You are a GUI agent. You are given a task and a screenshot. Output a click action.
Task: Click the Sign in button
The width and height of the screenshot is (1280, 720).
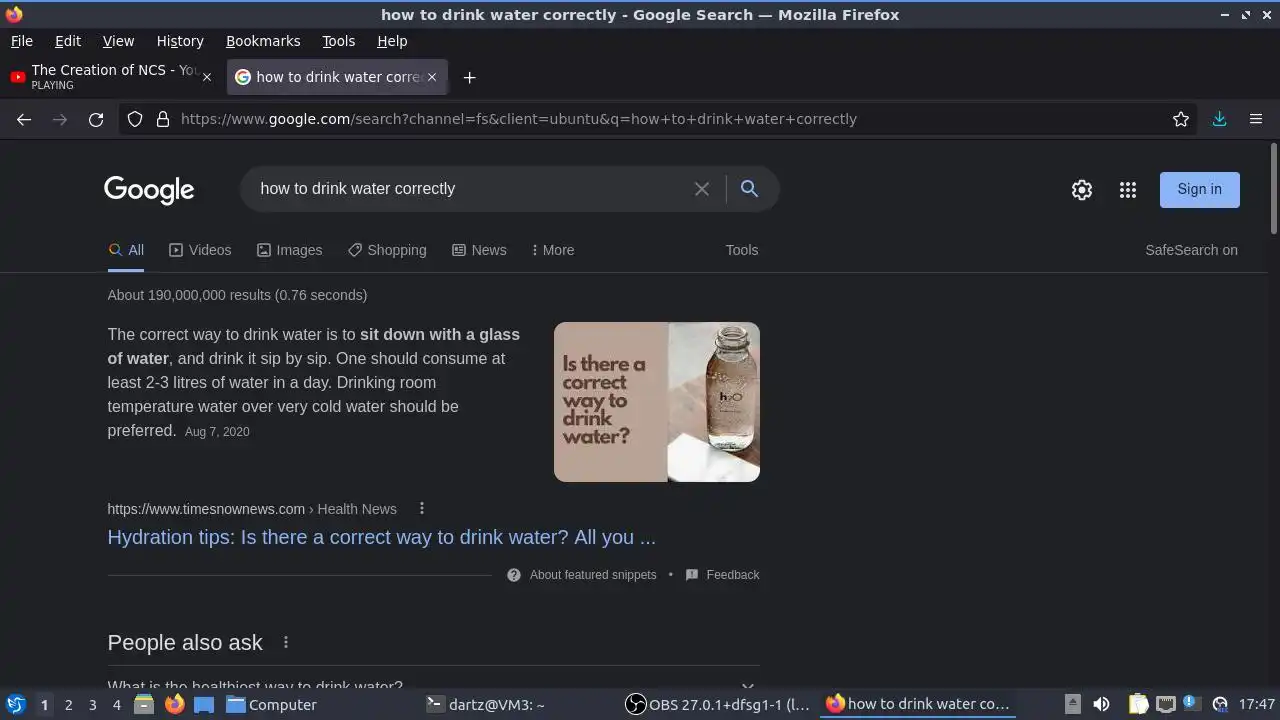(1199, 190)
